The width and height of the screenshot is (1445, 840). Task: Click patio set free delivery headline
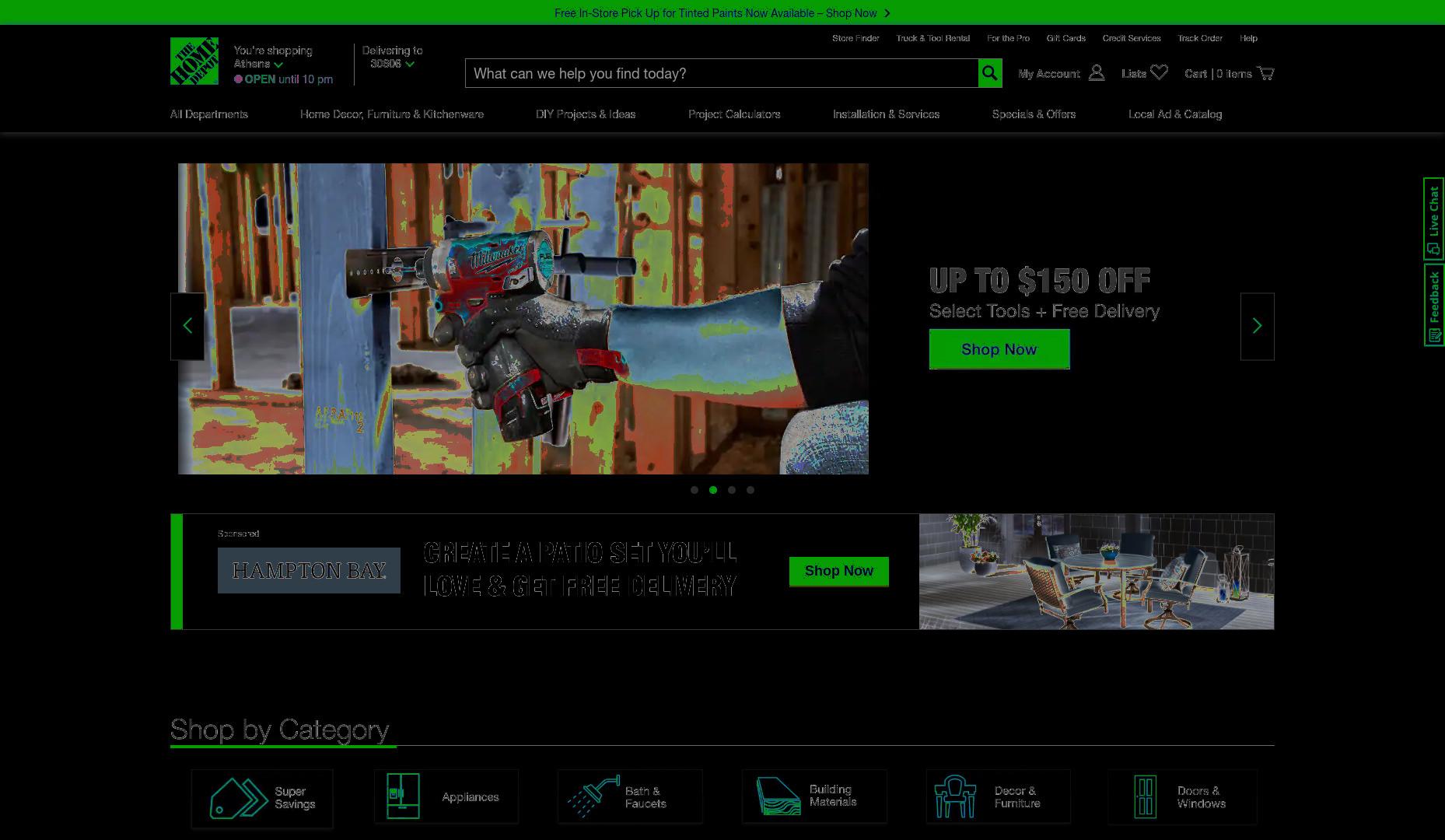pos(580,569)
